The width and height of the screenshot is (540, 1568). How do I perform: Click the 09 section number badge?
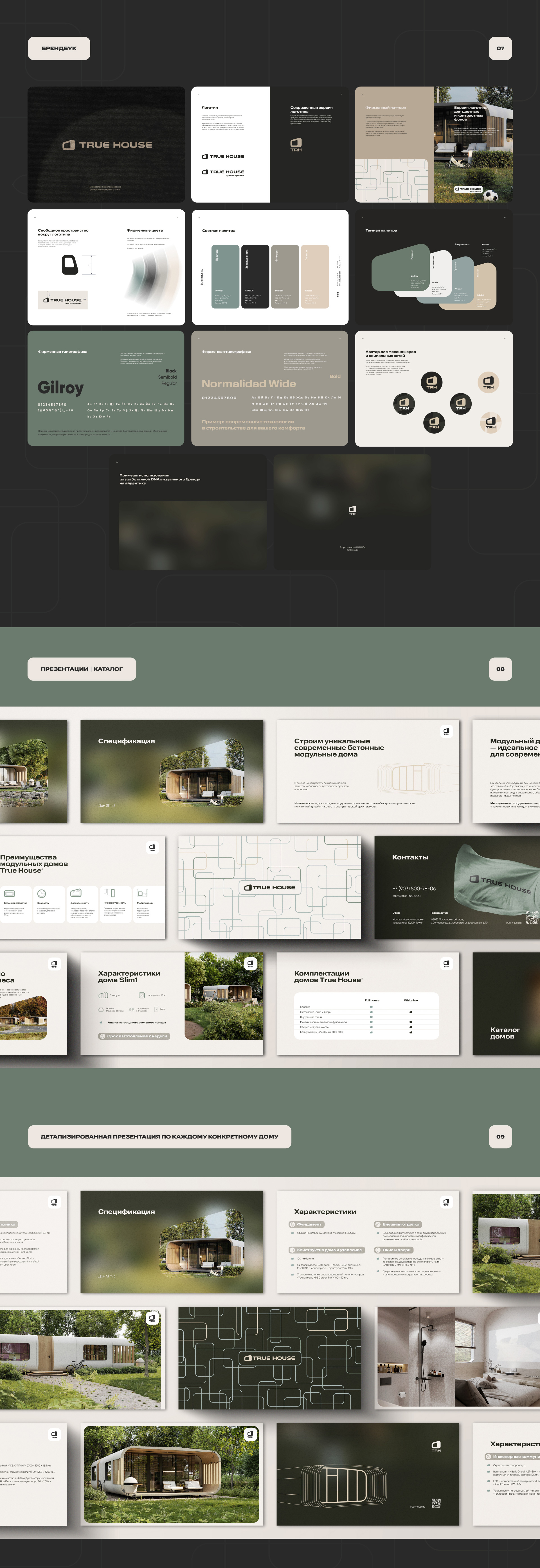pos(500,1136)
